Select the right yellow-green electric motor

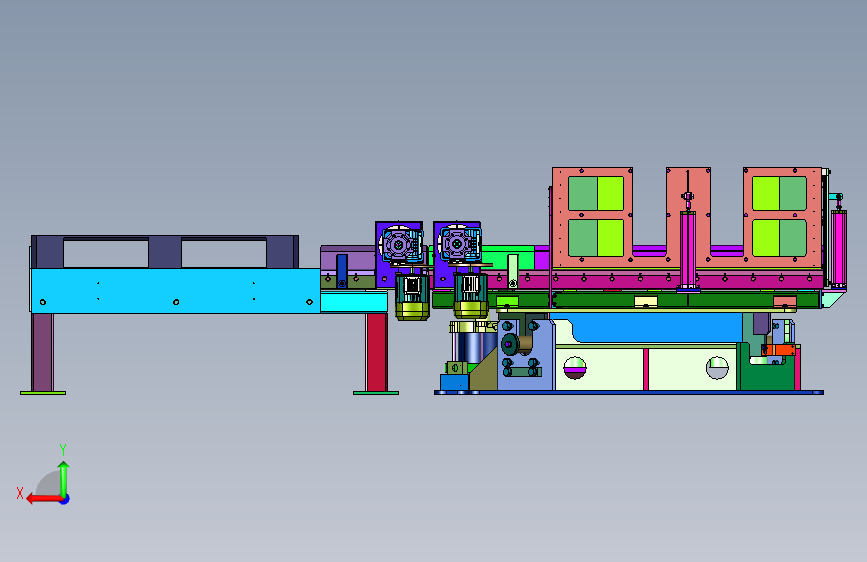coord(471,295)
